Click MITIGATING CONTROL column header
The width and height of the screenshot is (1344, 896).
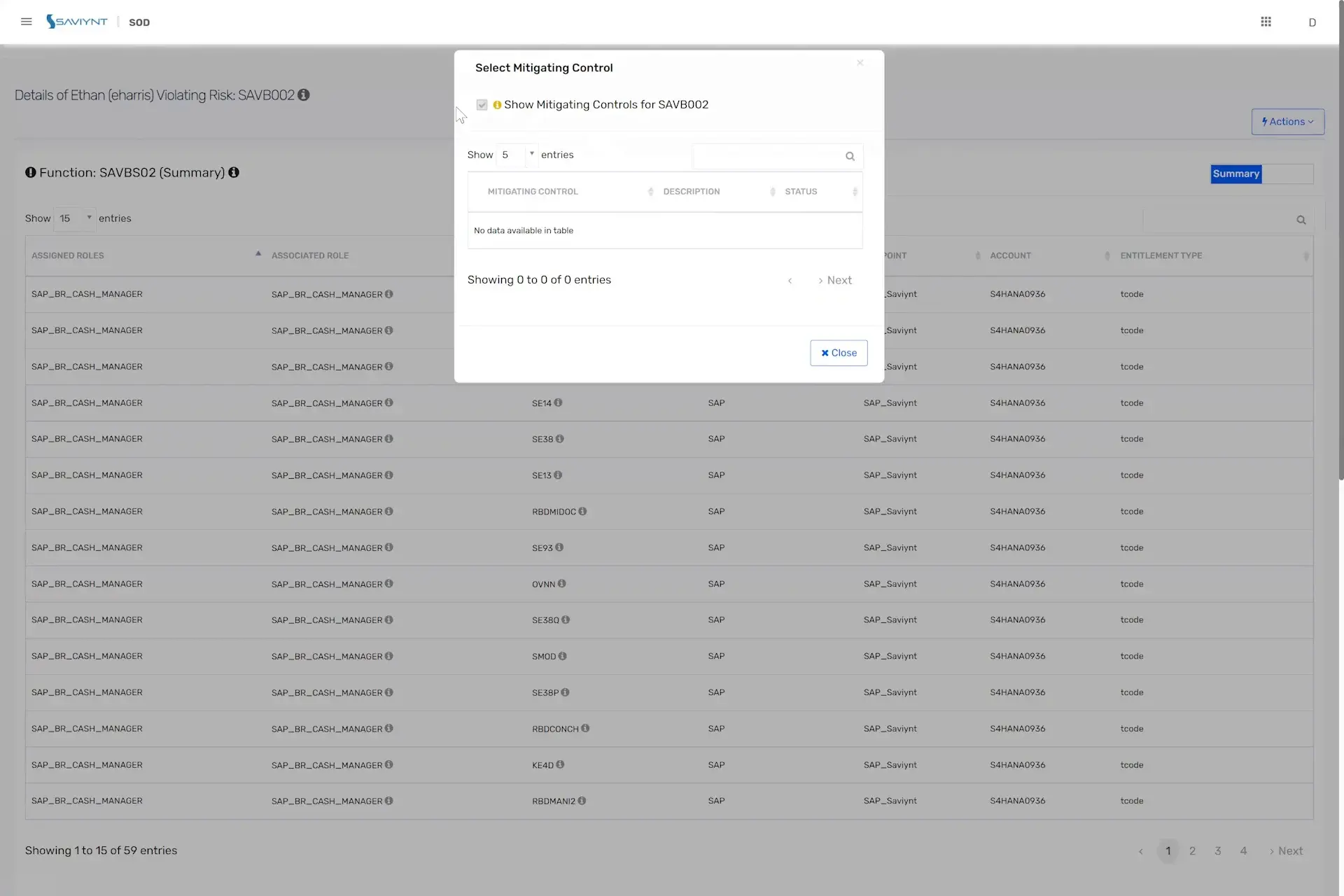[x=533, y=191]
